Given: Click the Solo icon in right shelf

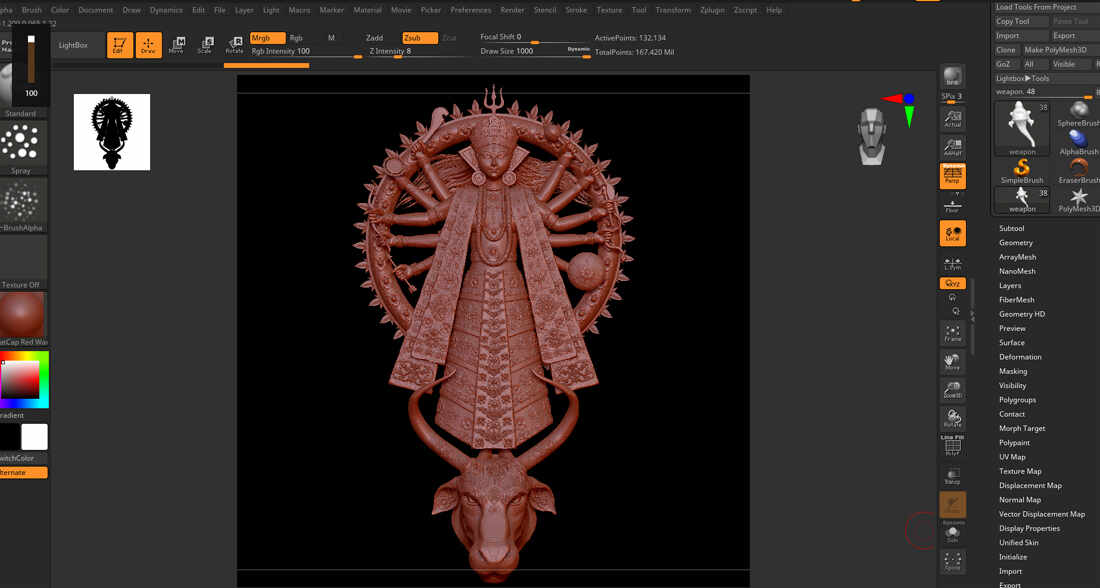Looking at the screenshot, I should click(x=952, y=533).
